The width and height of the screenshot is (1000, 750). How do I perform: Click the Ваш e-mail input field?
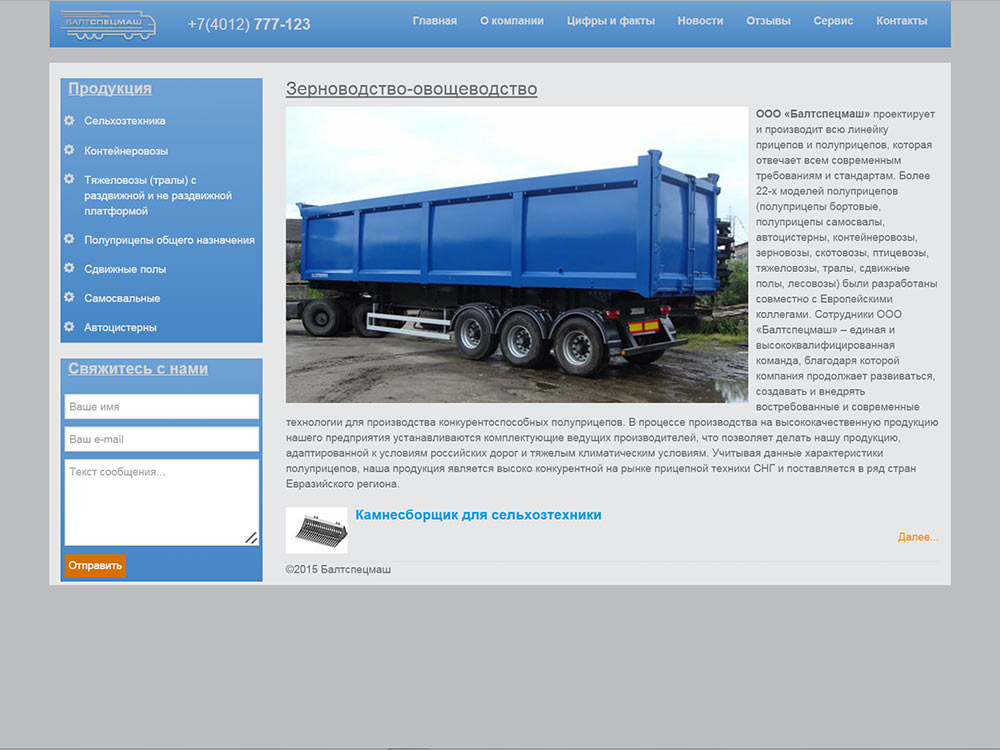point(162,439)
